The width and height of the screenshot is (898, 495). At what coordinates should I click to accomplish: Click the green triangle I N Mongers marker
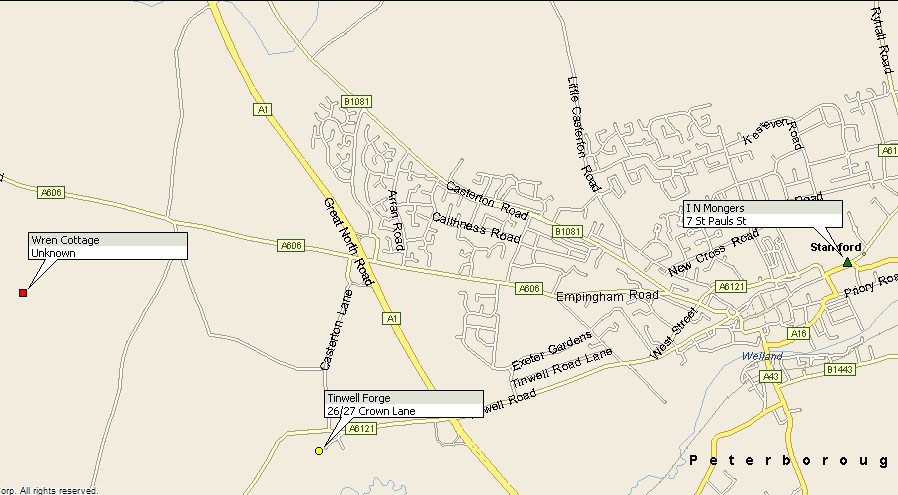(x=847, y=262)
